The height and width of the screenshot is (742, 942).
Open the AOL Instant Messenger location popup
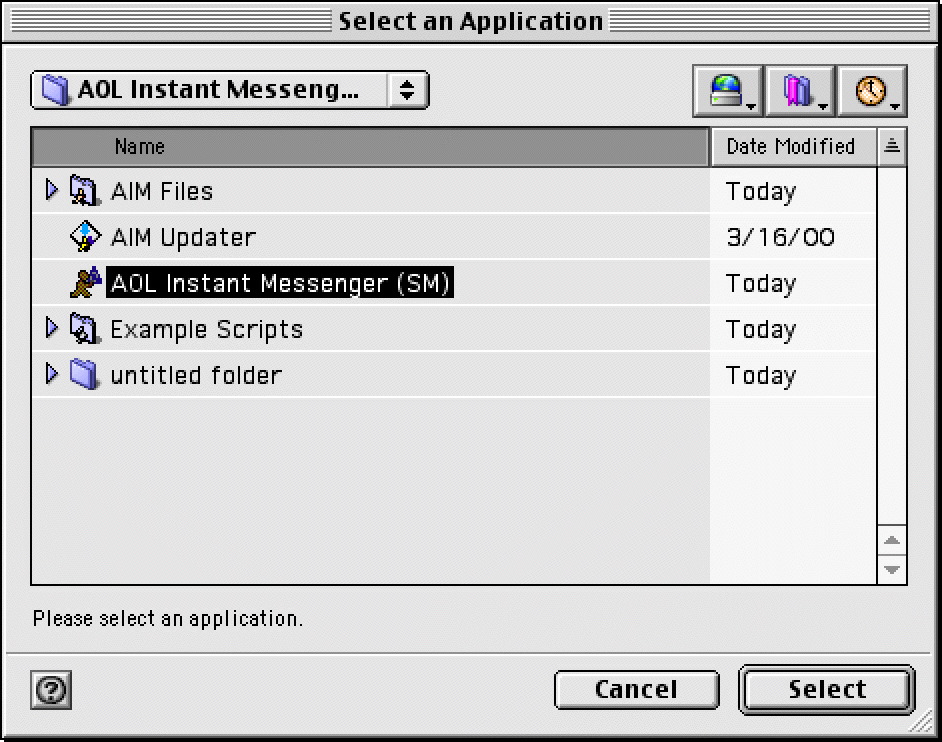coord(229,90)
